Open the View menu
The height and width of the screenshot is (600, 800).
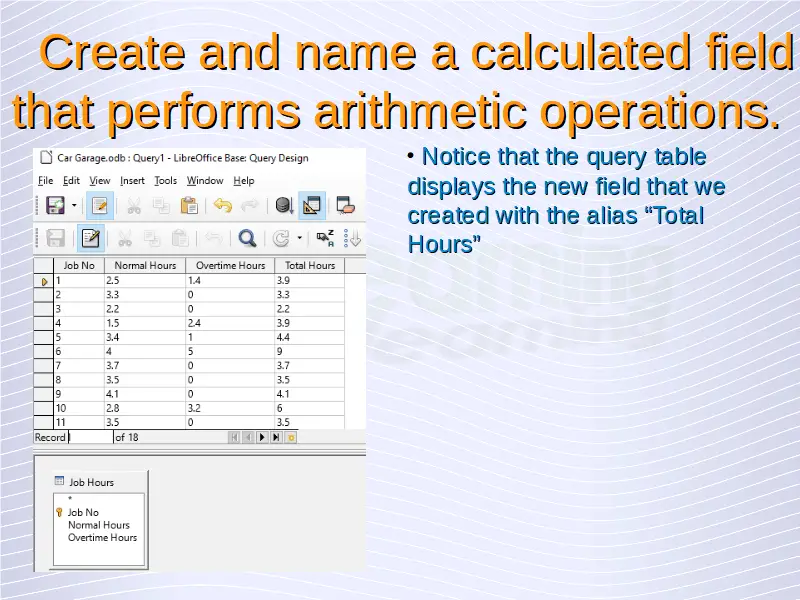[x=100, y=181]
